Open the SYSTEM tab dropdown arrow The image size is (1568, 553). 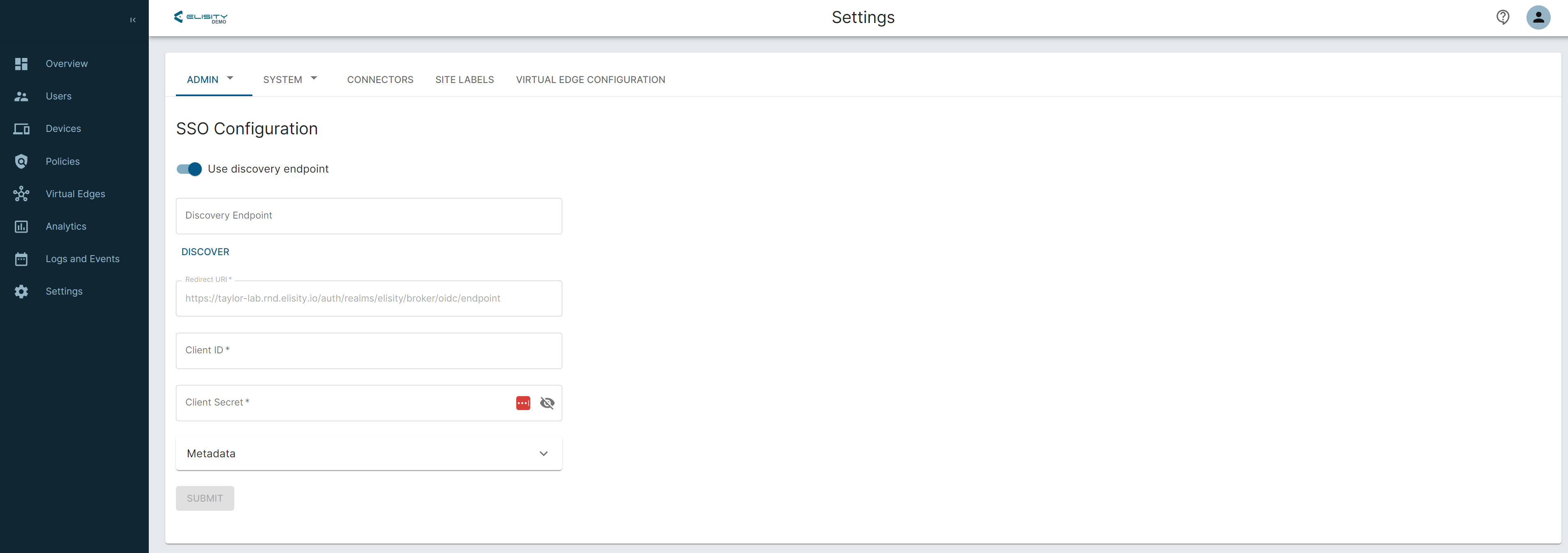click(314, 78)
